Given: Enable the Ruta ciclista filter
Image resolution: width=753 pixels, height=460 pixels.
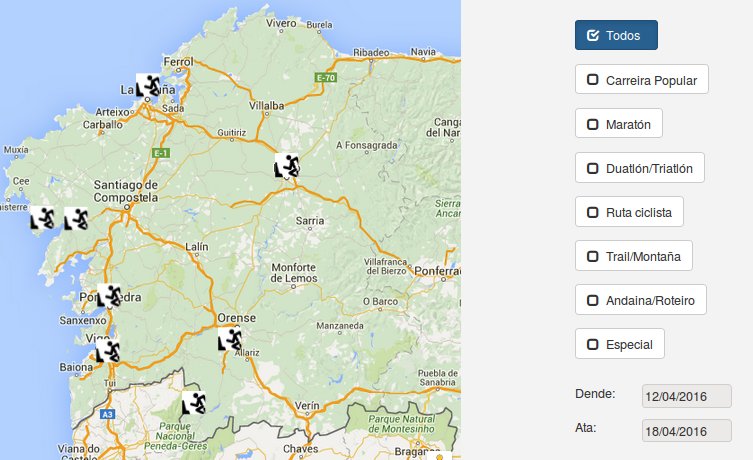Looking at the screenshot, I should coord(629,211).
